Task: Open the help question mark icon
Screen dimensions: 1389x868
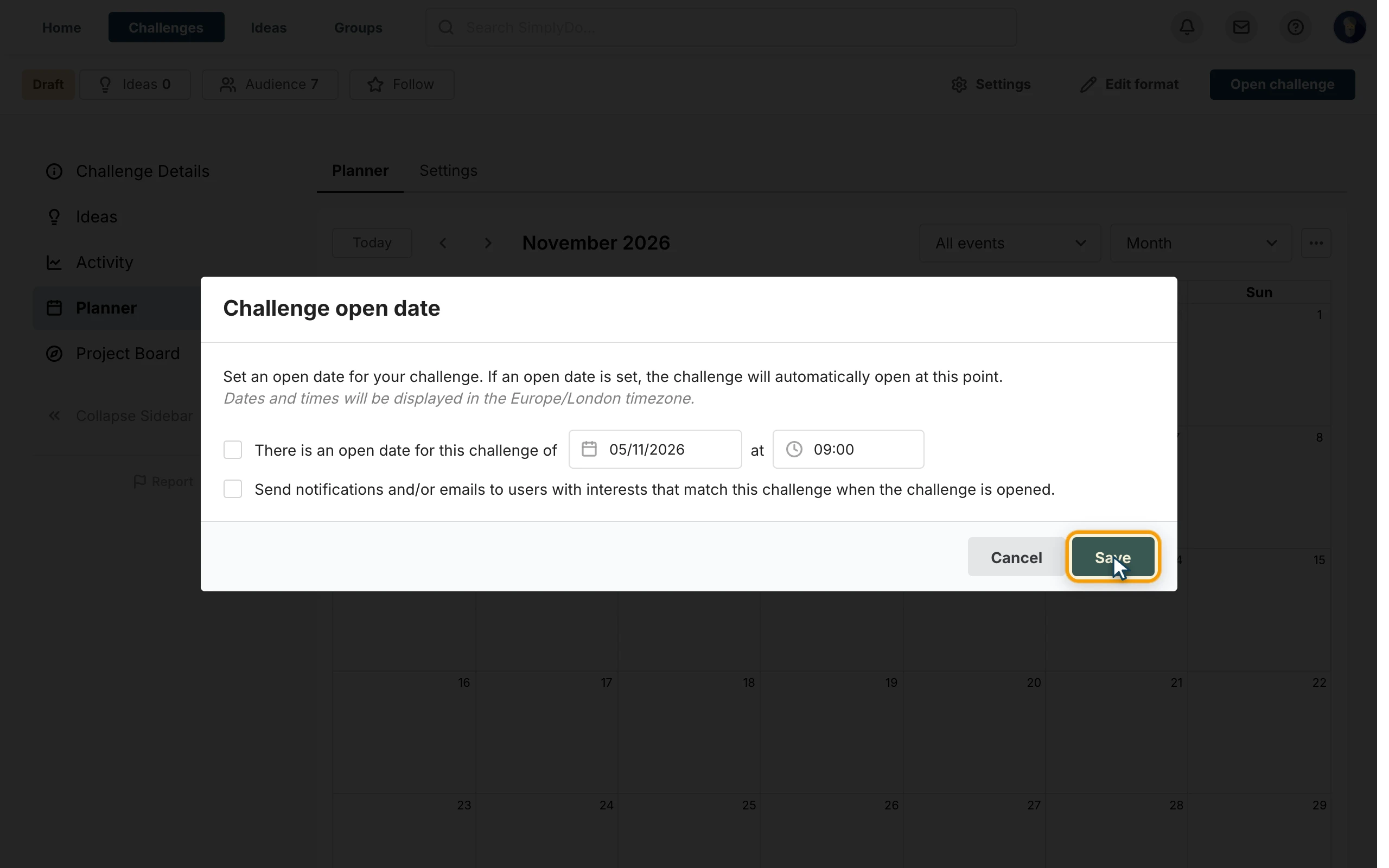Action: click(1295, 27)
